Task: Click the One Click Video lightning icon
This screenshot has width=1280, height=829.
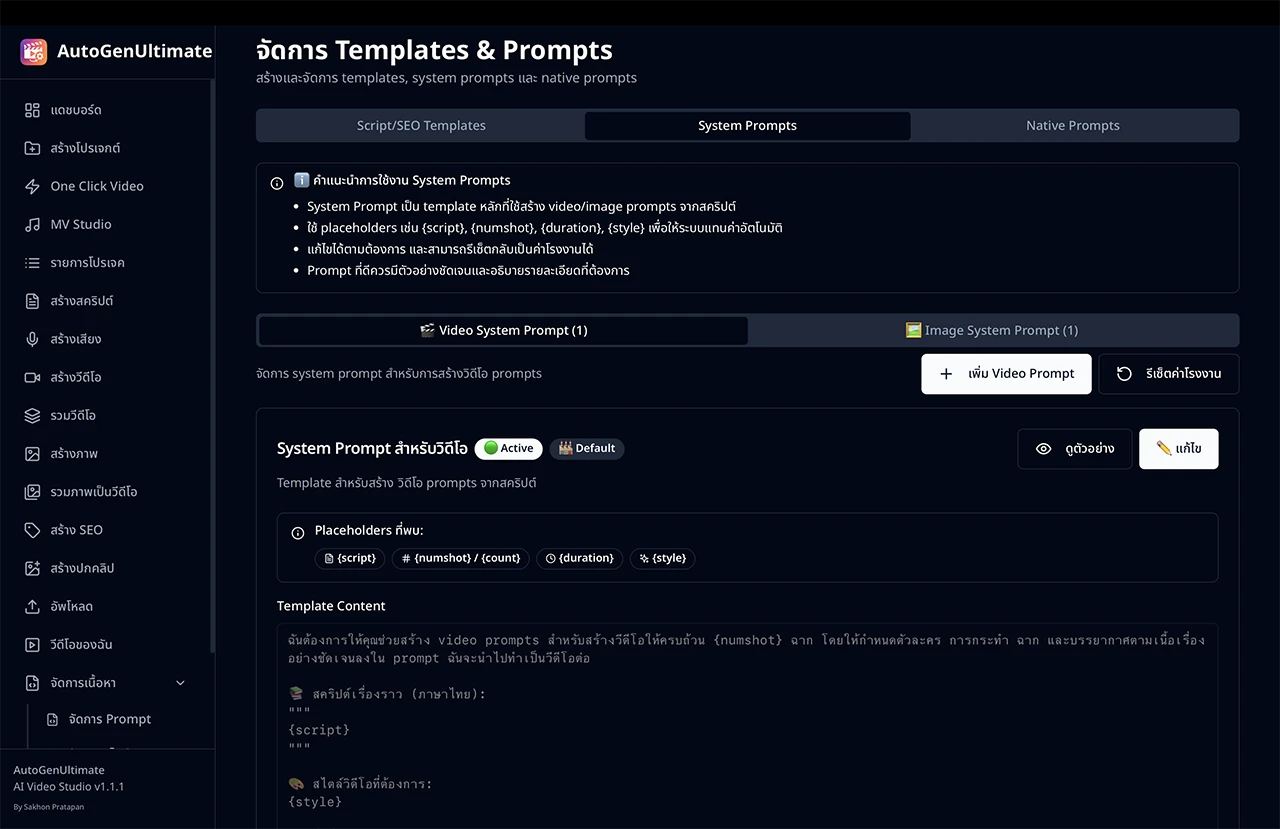Action: (32, 186)
